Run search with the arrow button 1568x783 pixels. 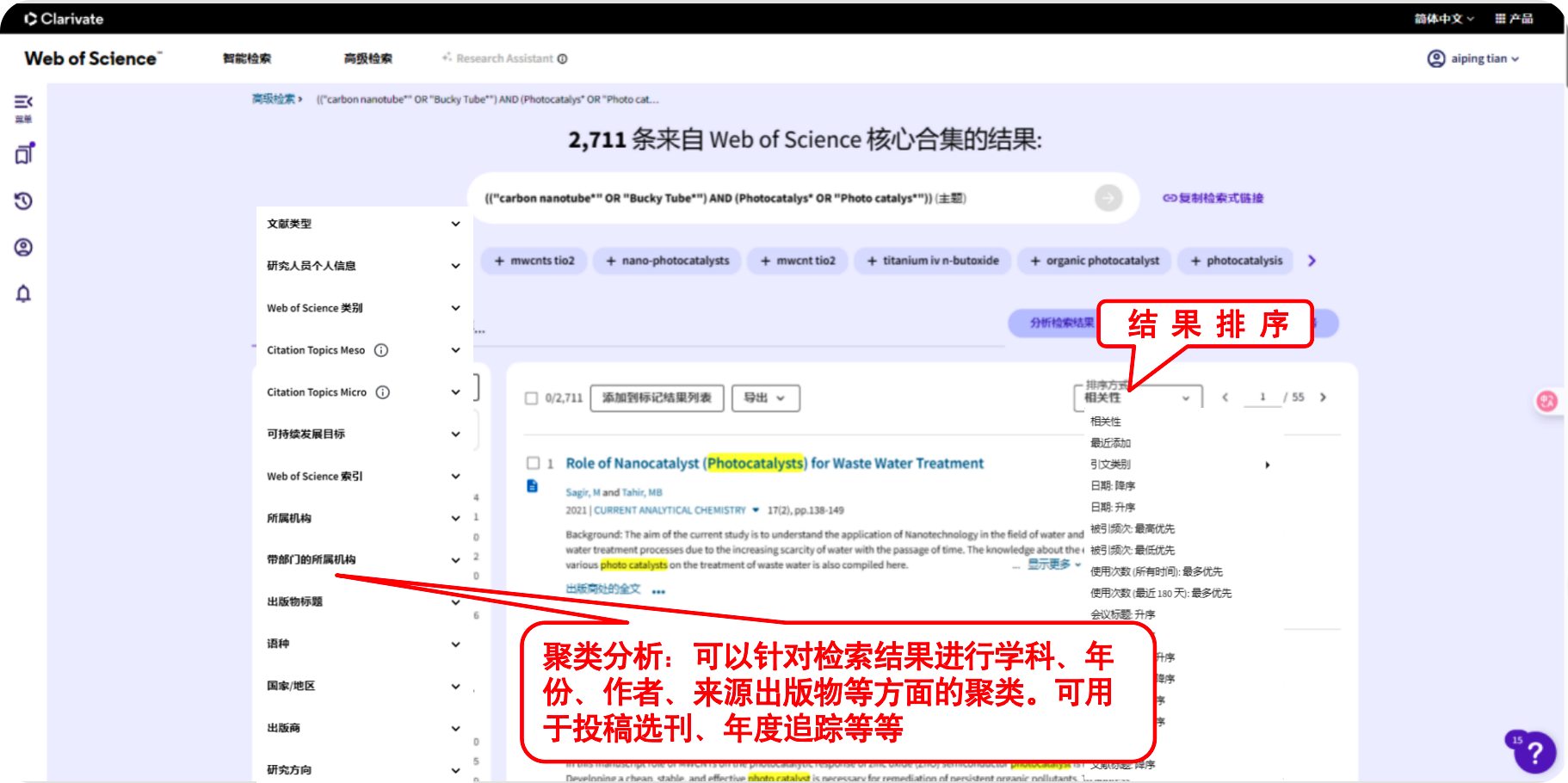tap(1108, 198)
